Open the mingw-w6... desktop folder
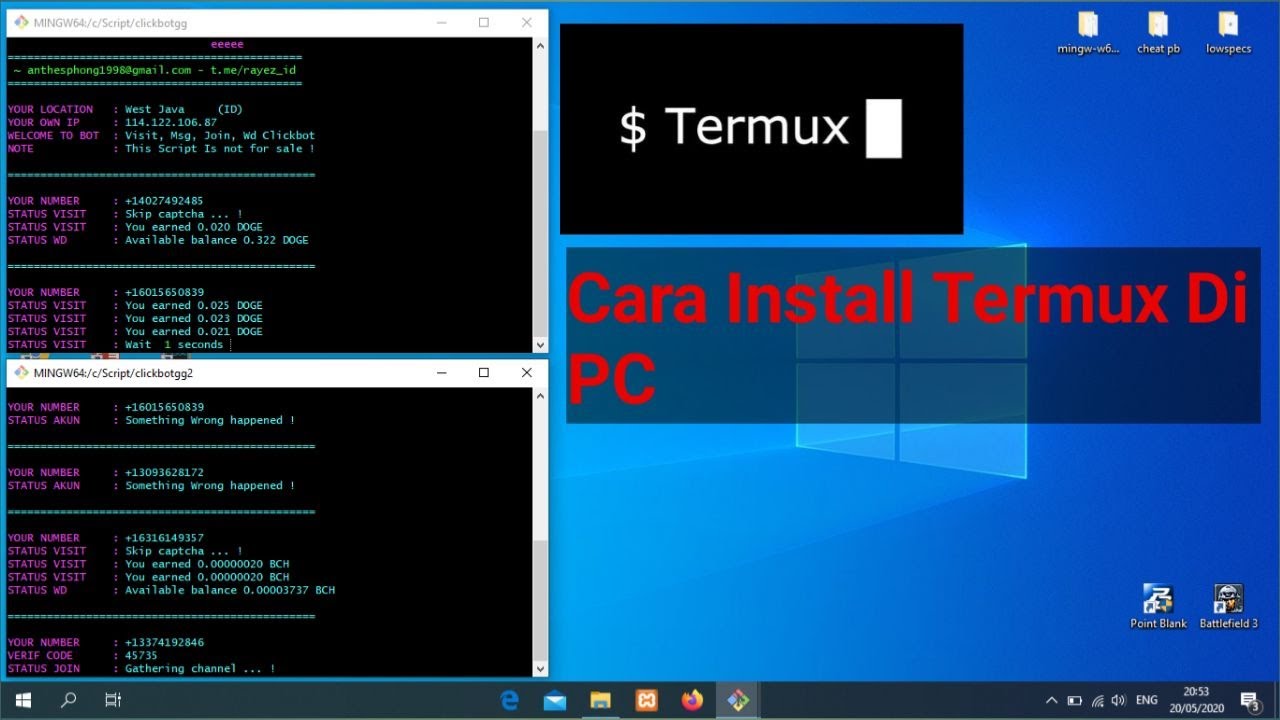This screenshot has width=1280, height=720. (1088, 32)
